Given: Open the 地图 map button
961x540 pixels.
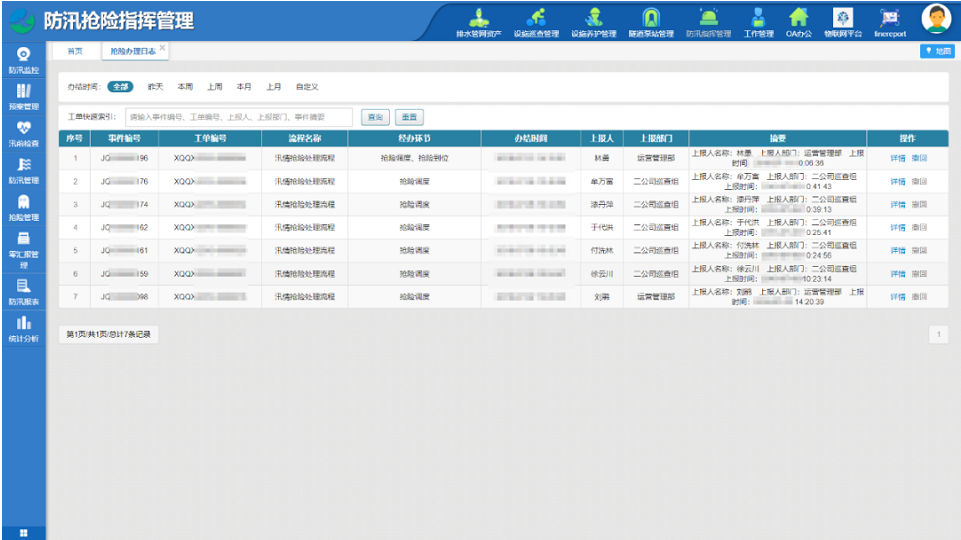Looking at the screenshot, I should tap(937, 51).
